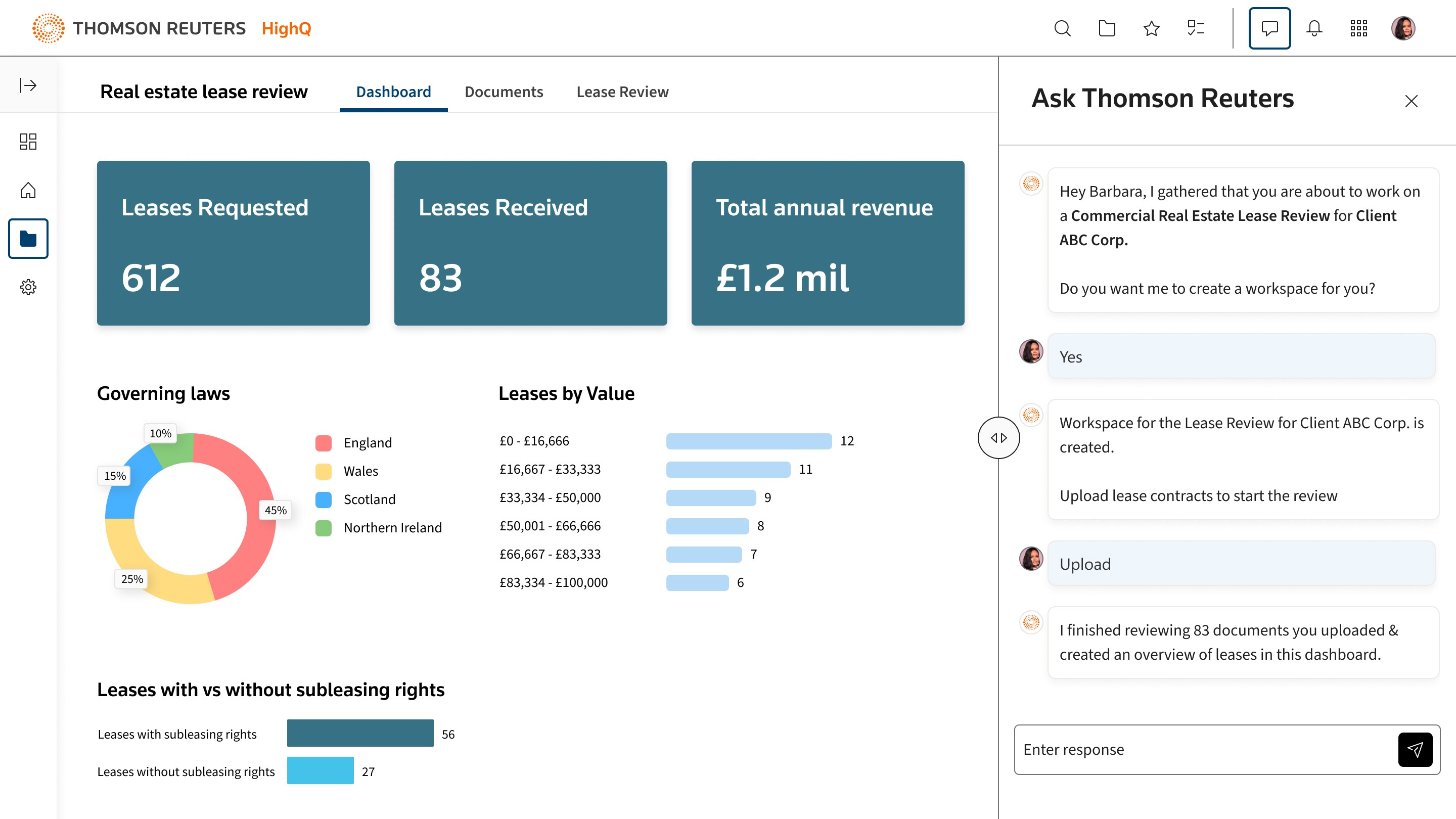Open the search icon in header
The width and height of the screenshot is (1456, 819).
coord(1062,28)
